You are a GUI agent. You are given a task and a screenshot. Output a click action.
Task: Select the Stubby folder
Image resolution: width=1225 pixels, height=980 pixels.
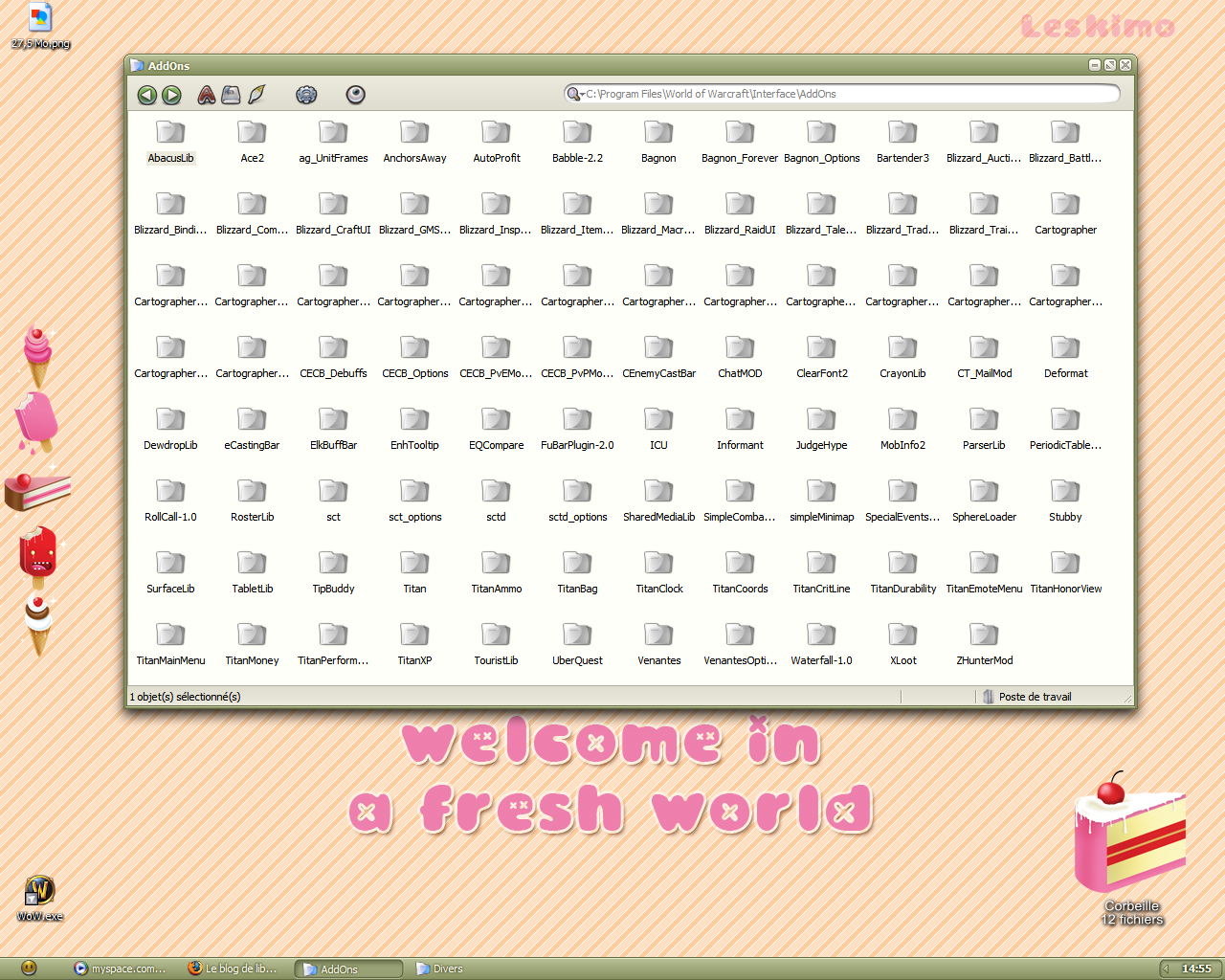(1065, 501)
